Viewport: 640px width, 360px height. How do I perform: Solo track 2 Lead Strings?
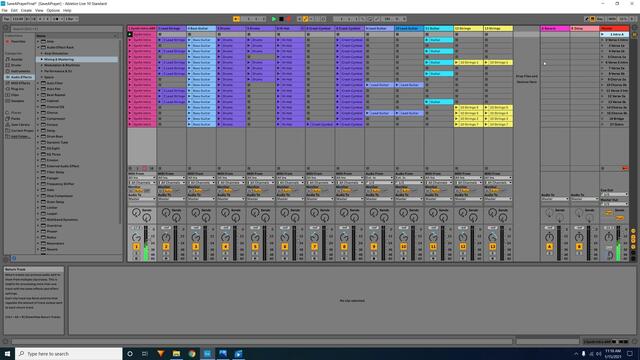coord(166,253)
